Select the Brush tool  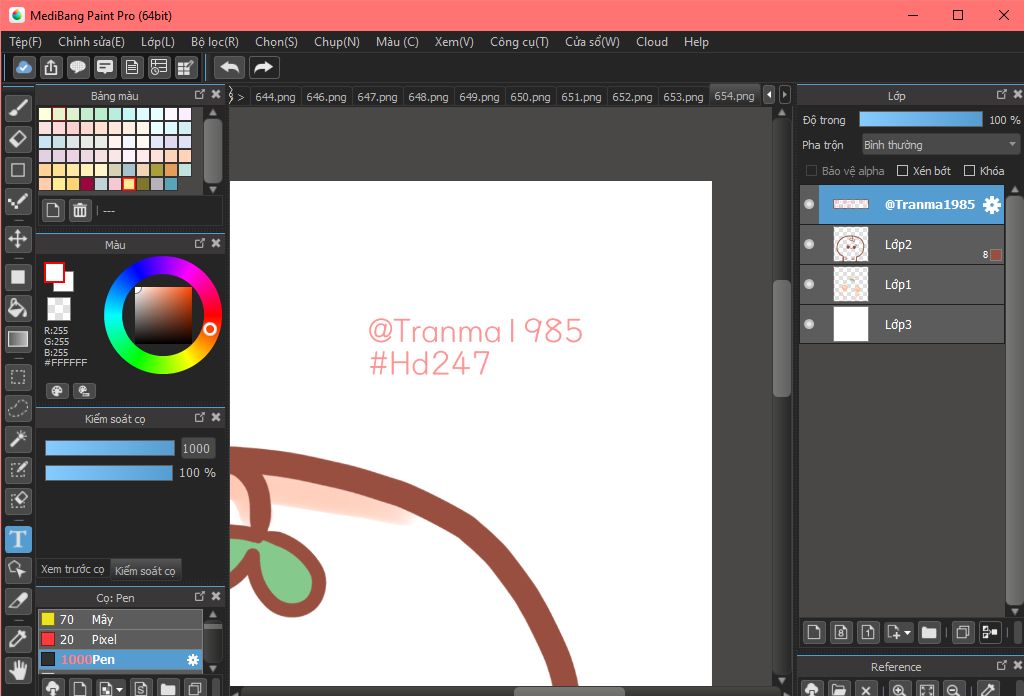click(x=18, y=108)
